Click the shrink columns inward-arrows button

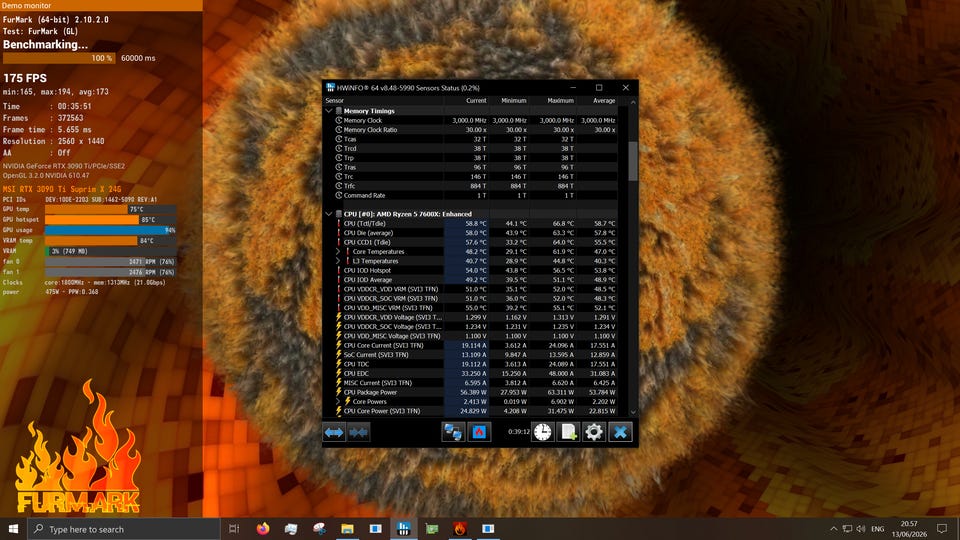358,432
